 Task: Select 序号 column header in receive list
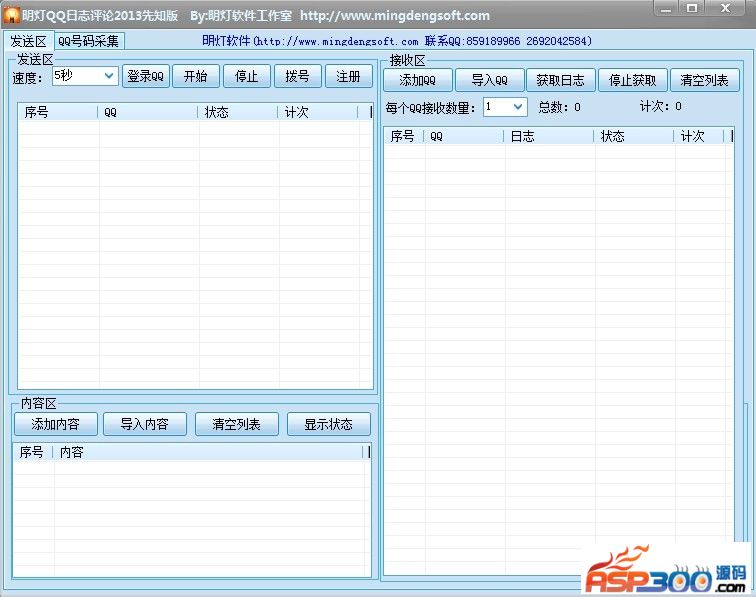click(404, 136)
